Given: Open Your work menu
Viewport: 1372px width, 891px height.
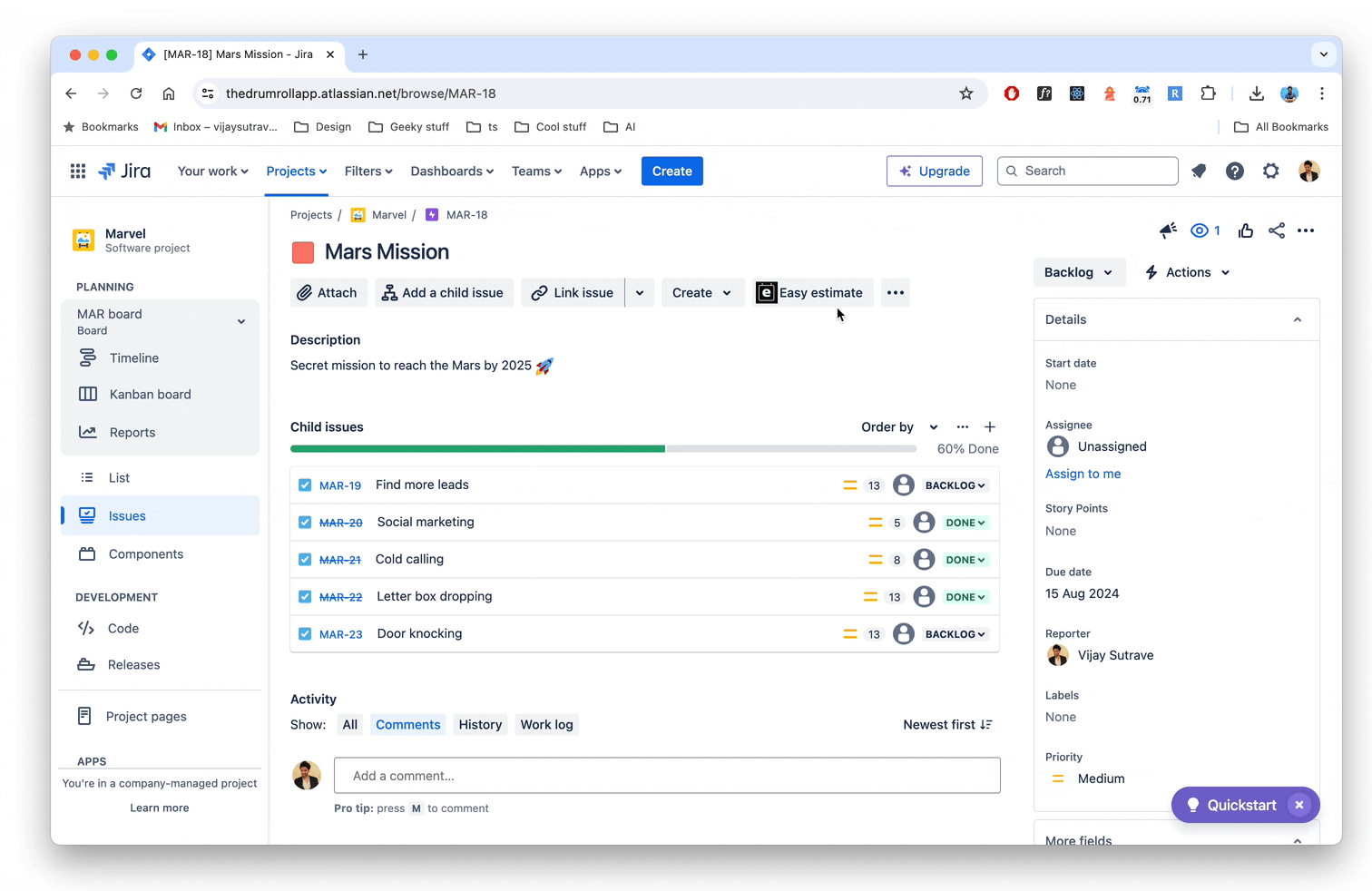Looking at the screenshot, I should [x=212, y=171].
